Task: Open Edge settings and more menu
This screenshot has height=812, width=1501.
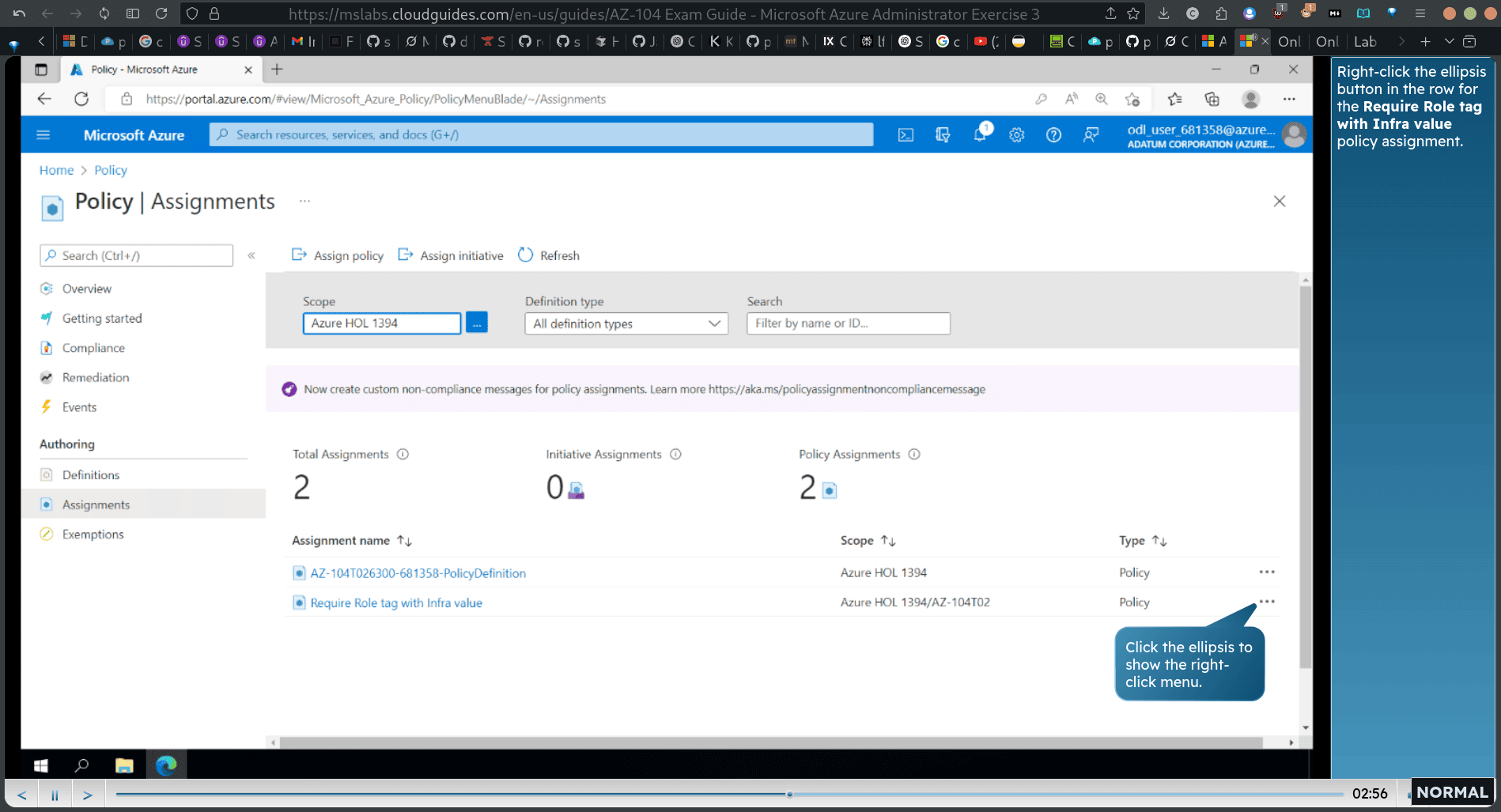Action: [1289, 99]
